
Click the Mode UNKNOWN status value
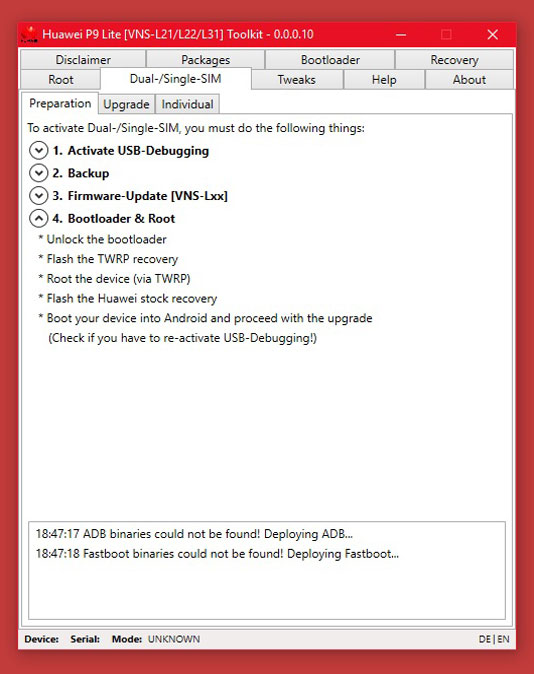[174, 639]
